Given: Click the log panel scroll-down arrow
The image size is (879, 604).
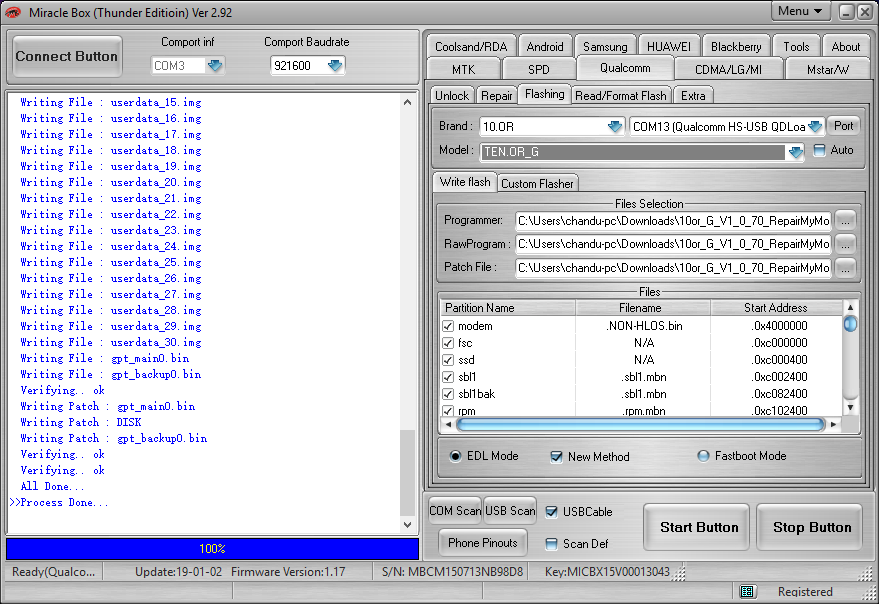Looking at the screenshot, I should pos(408,525).
